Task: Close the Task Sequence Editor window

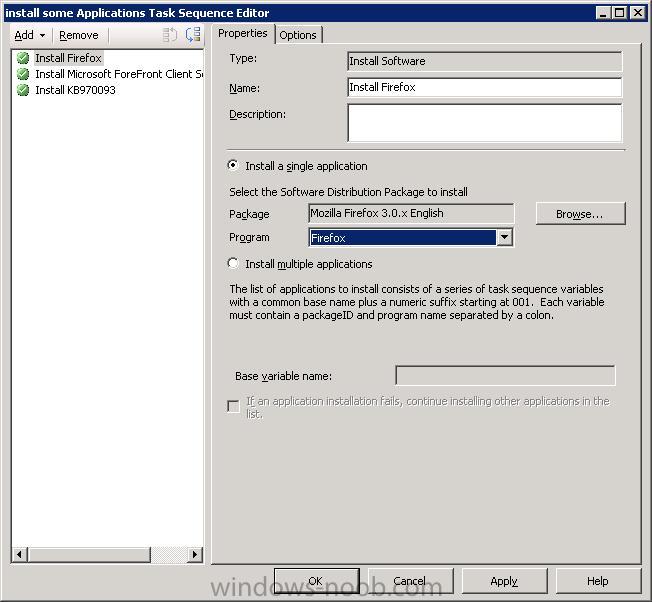Action: click(637, 13)
